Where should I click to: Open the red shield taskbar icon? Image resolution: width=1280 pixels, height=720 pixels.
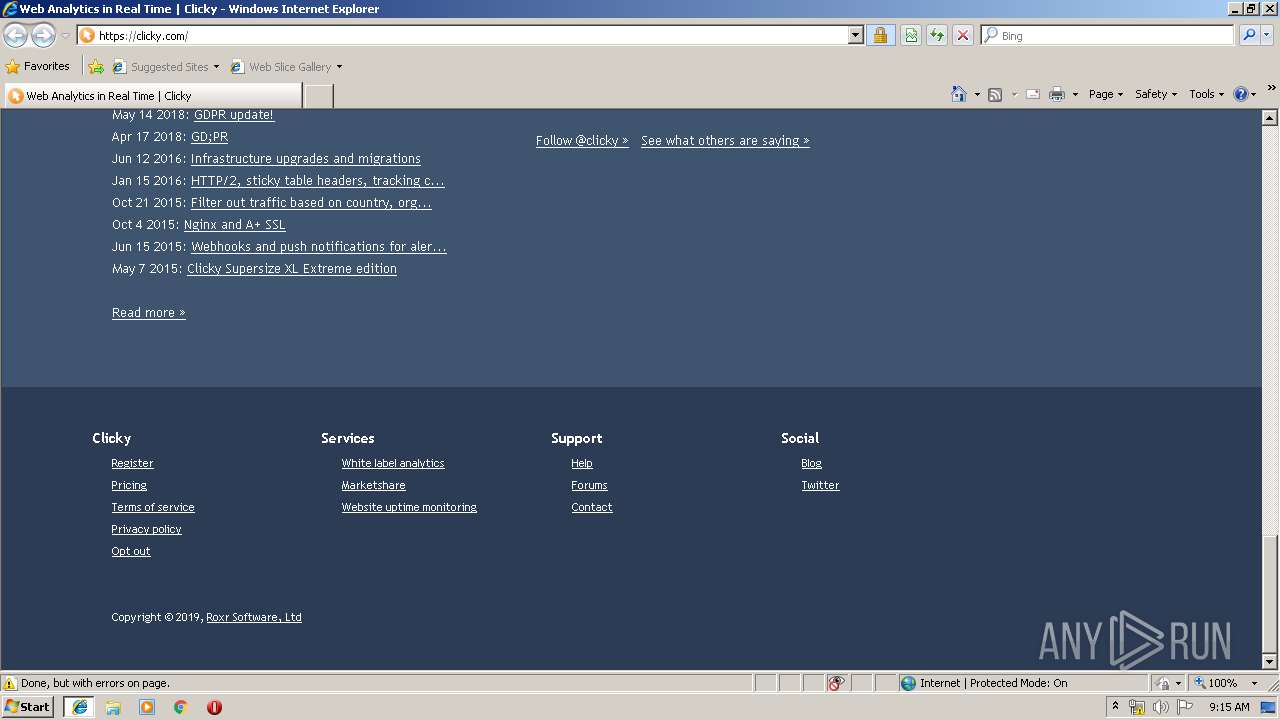tap(214, 707)
